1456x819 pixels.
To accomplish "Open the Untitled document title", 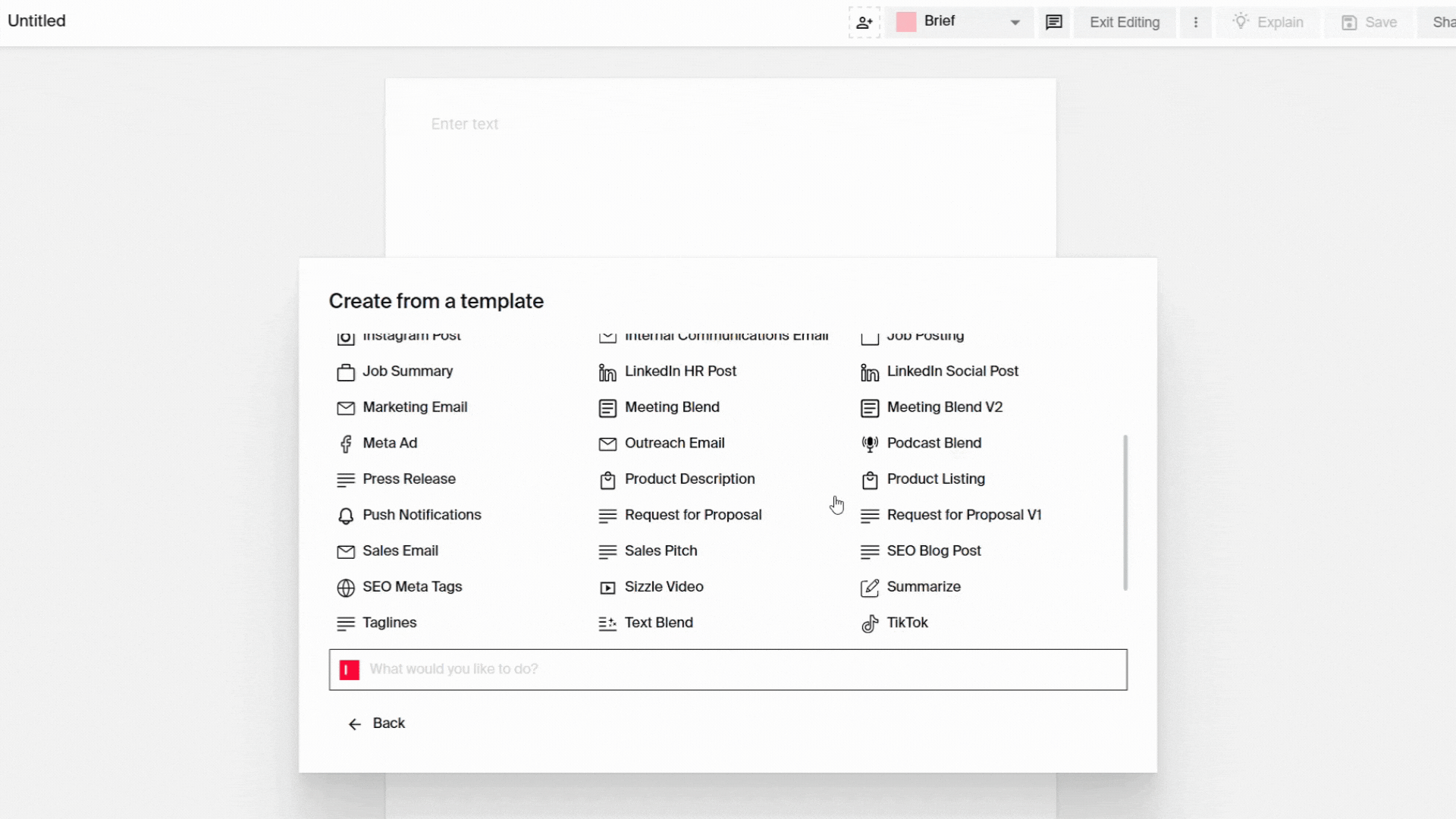I will 36,20.
